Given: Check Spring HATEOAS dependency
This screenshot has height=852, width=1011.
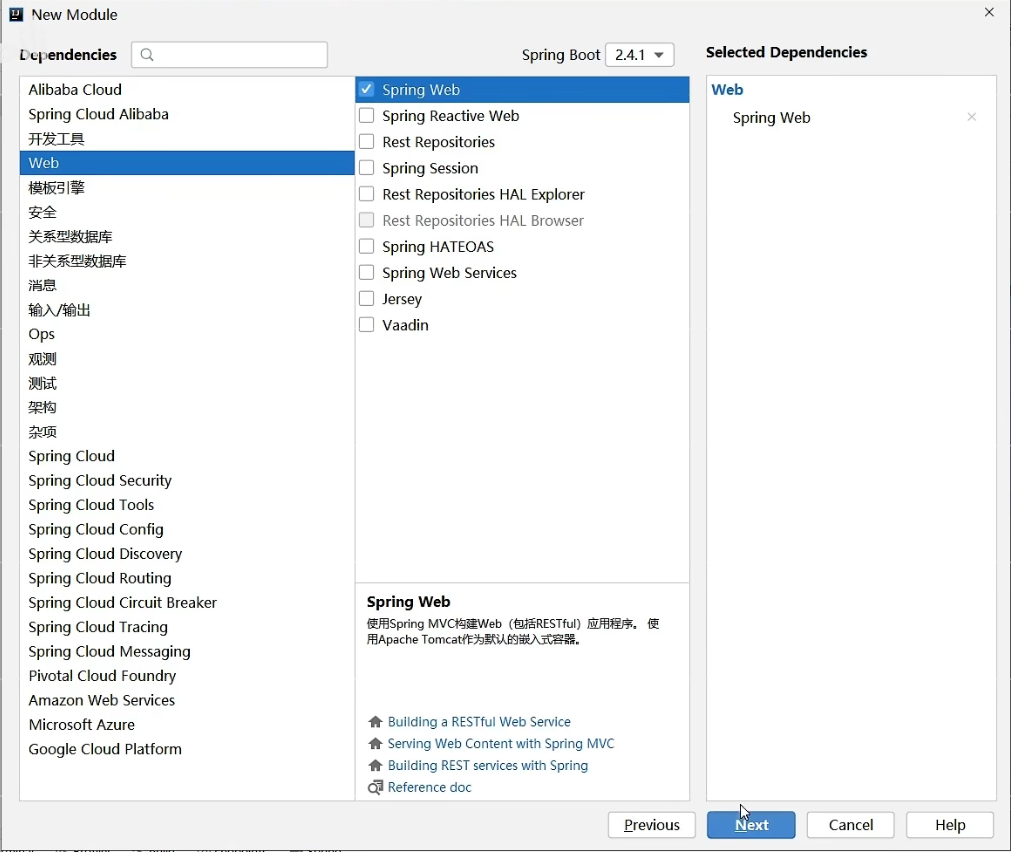Looking at the screenshot, I should click(366, 246).
